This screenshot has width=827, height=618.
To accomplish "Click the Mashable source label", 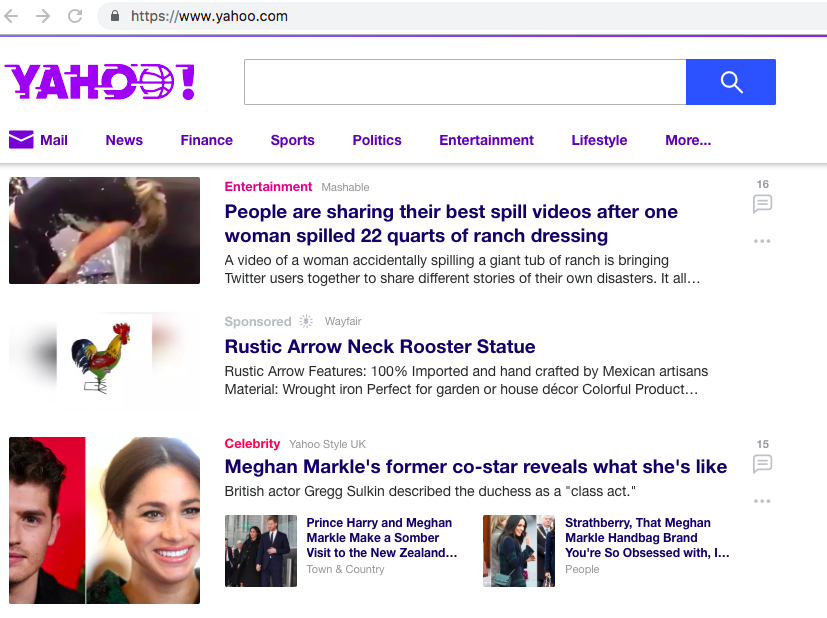I will click(x=345, y=187).
